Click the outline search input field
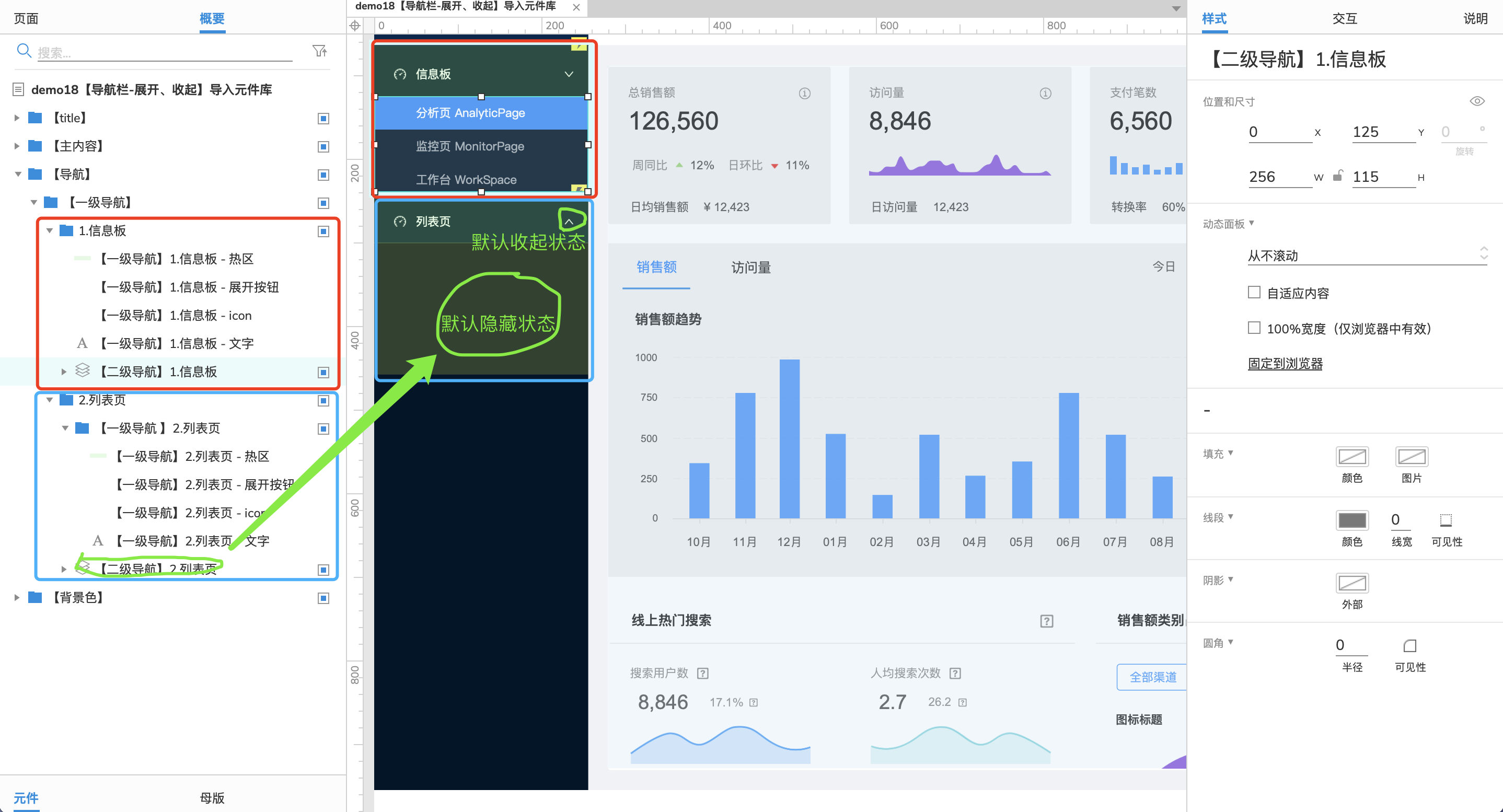 pyautogui.click(x=165, y=52)
